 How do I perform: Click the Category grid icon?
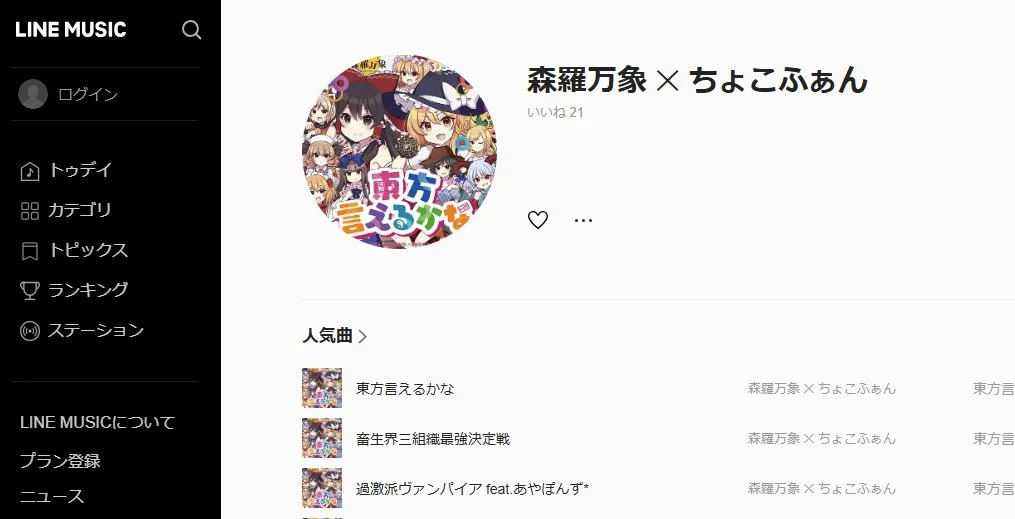30,211
